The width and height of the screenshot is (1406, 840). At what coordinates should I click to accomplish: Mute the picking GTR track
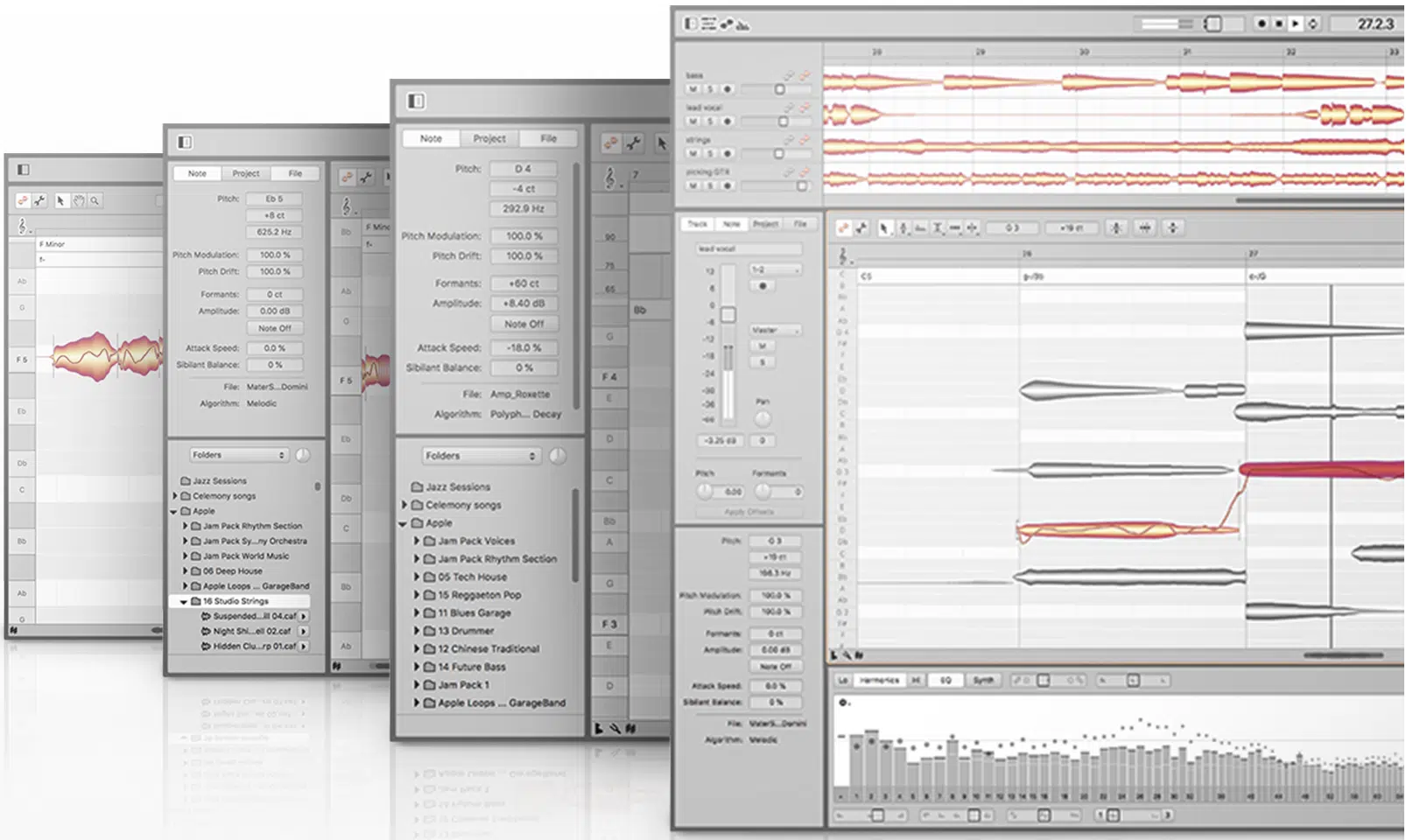[x=692, y=185]
